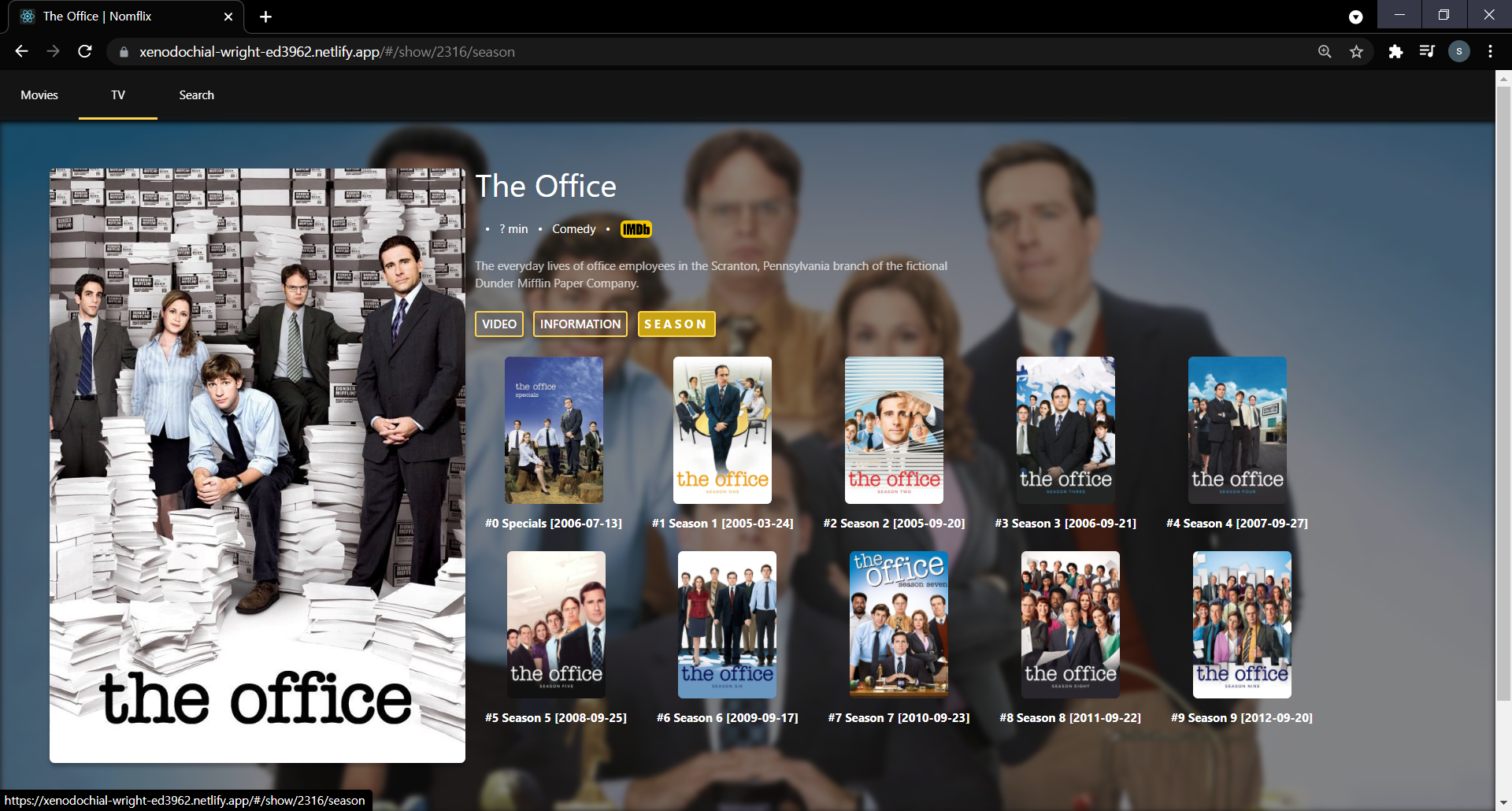The width and height of the screenshot is (1512, 811).
Task: Open the Season 4 poster thumbnail
Action: 1237,430
